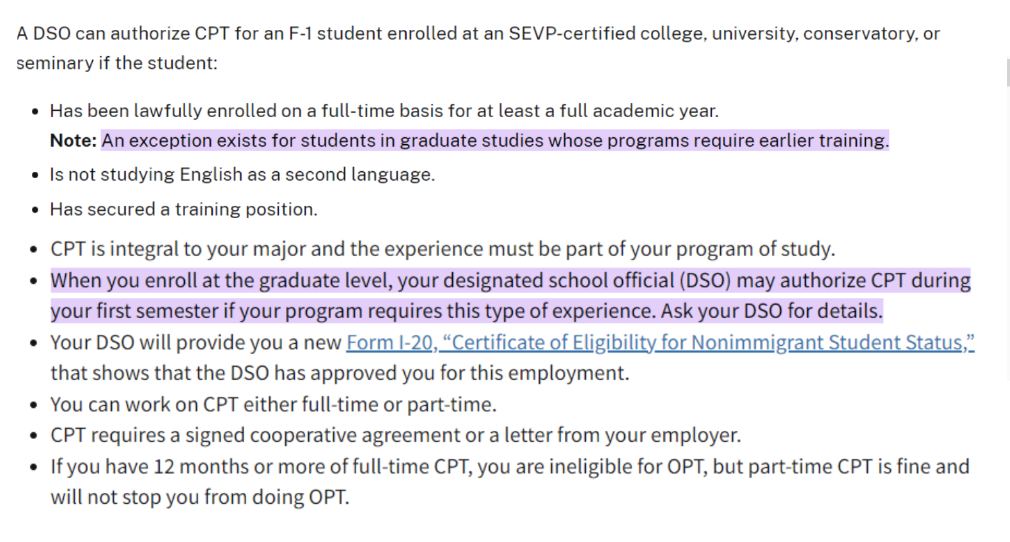Click the final line "will not stop you from doing OPT"

[200, 497]
